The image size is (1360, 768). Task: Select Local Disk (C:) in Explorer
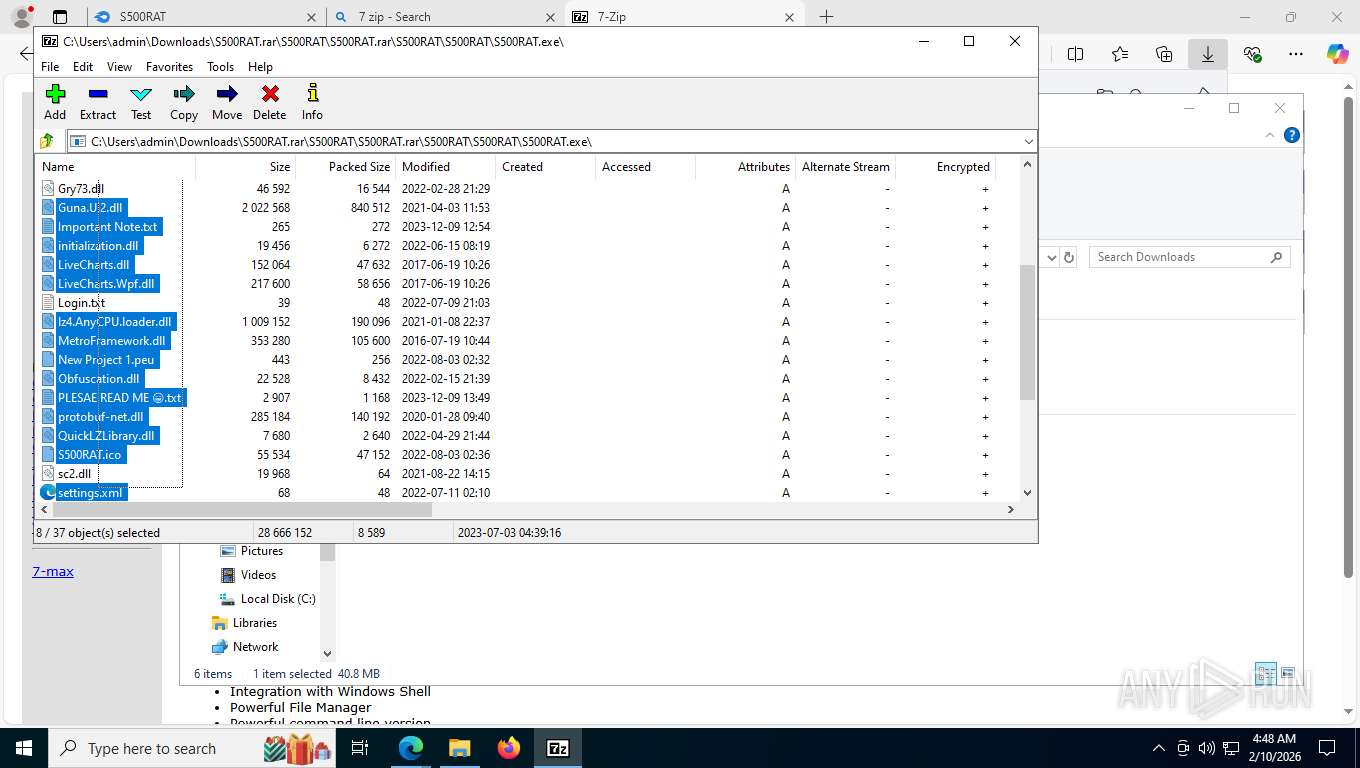pos(267,599)
